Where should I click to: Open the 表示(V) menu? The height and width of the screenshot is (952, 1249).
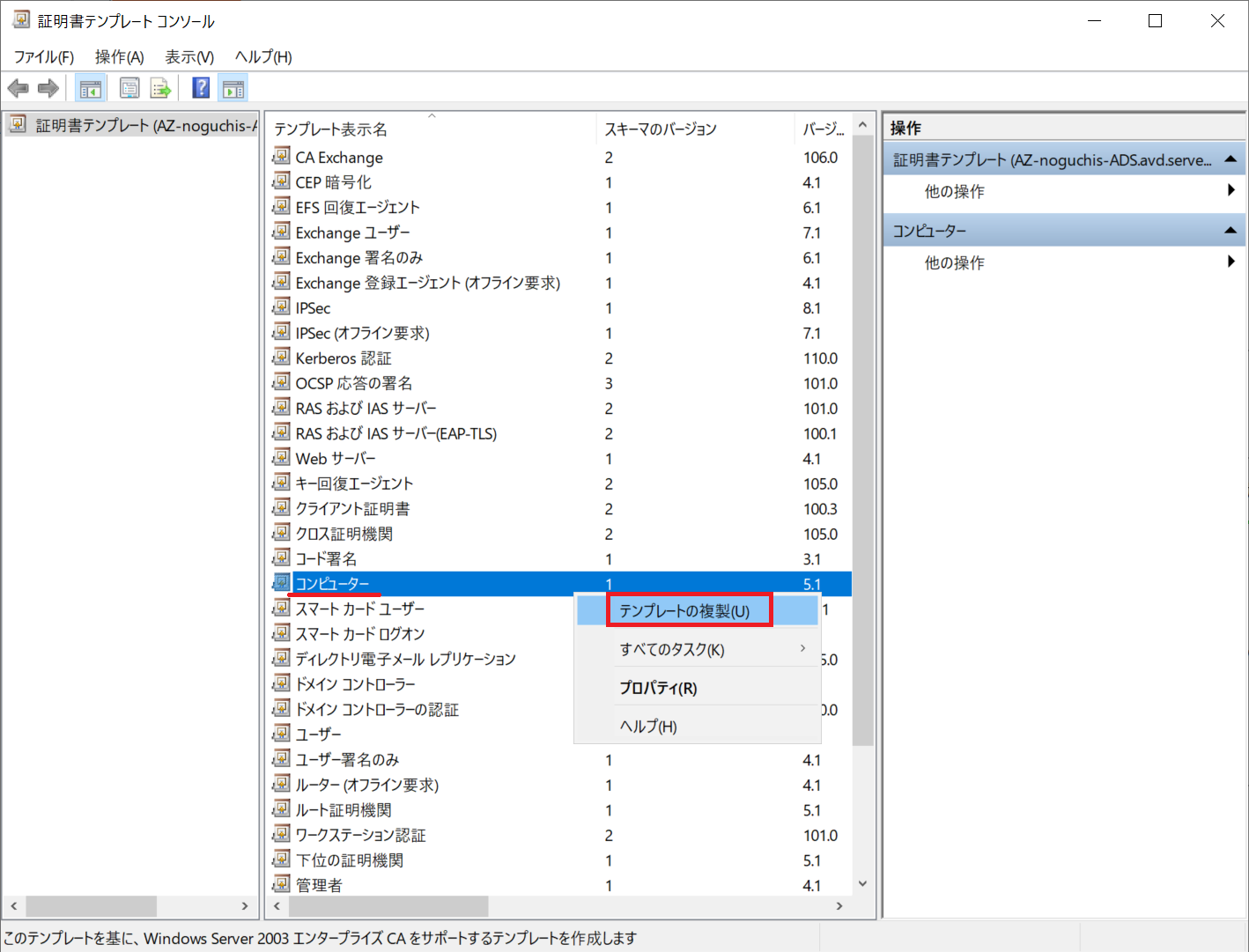pyautogui.click(x=189, y=57)
